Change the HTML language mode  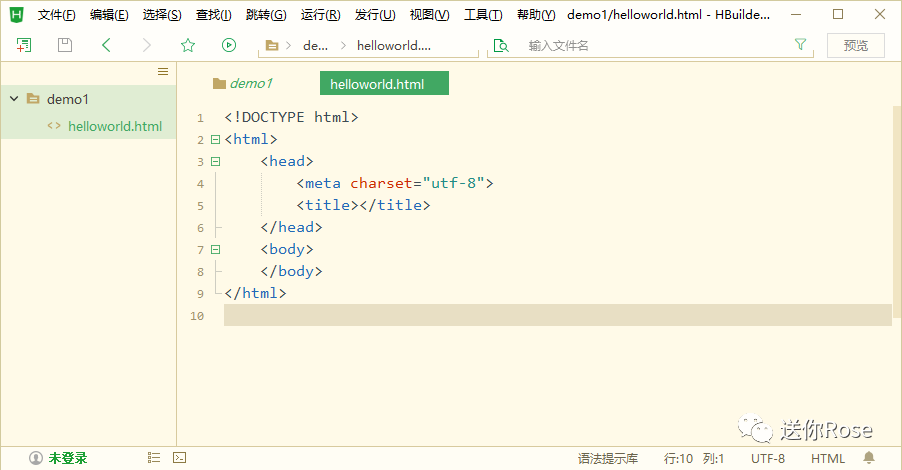828,458
